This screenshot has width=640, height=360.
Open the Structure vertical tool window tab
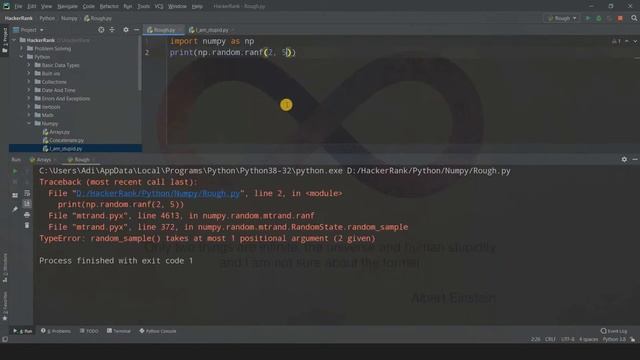[x=4, y=267]
